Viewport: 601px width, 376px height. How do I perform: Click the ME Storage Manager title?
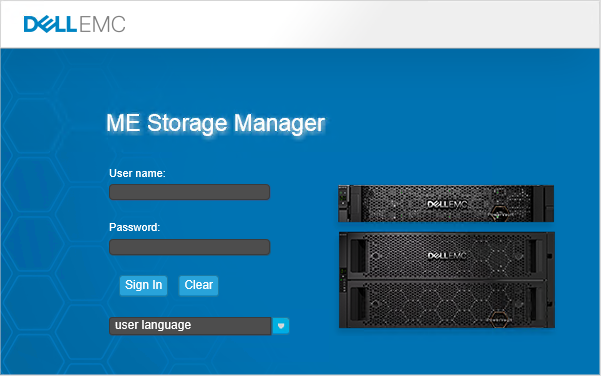click(x=215, y=123)
